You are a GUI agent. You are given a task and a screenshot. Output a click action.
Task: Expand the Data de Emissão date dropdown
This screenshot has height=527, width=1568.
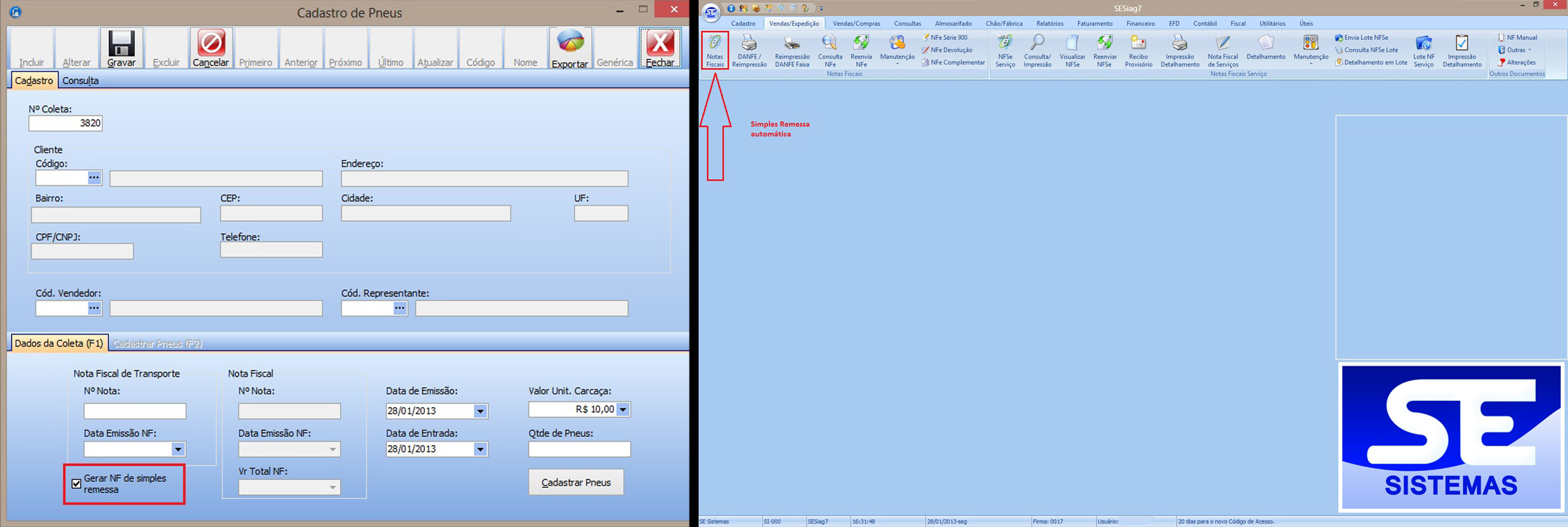pyautogui.click(x=480, y=412)
